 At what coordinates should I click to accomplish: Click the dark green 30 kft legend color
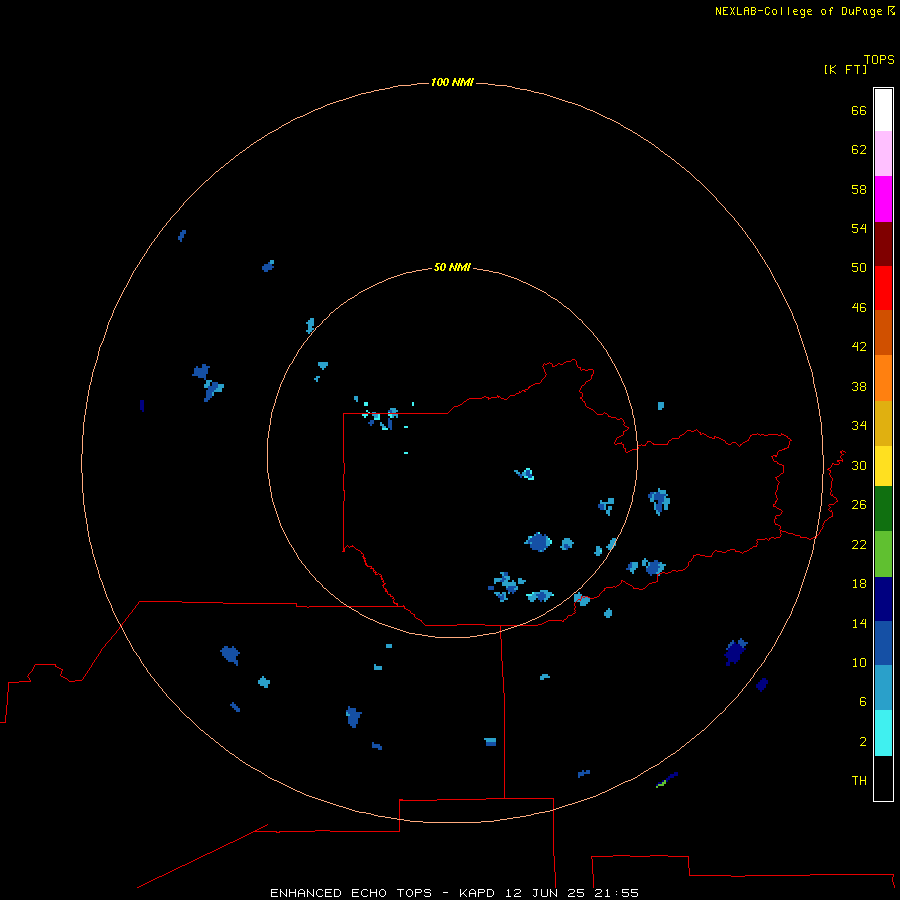[x=883, y=509]
